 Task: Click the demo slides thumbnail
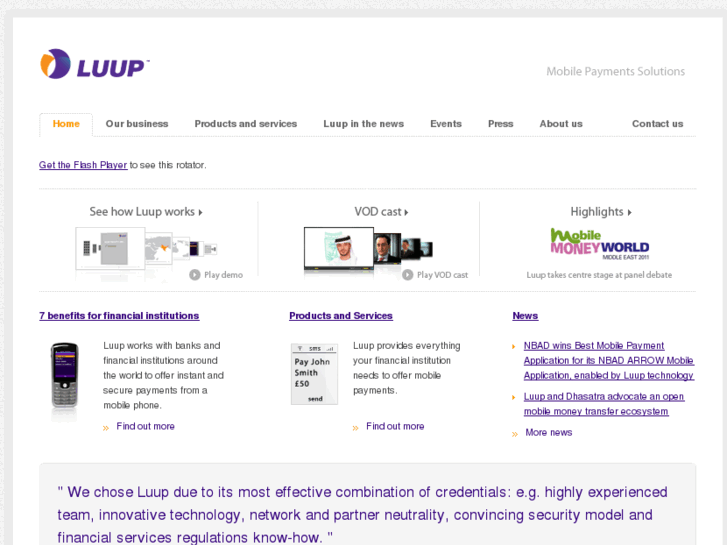tap(146, 249)
